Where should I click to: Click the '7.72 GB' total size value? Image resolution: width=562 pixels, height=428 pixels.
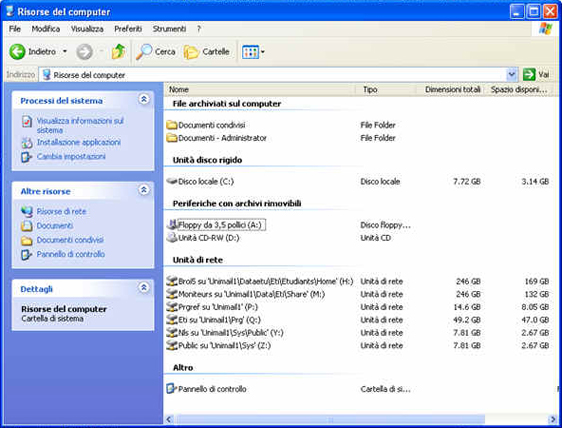[467, 181]
